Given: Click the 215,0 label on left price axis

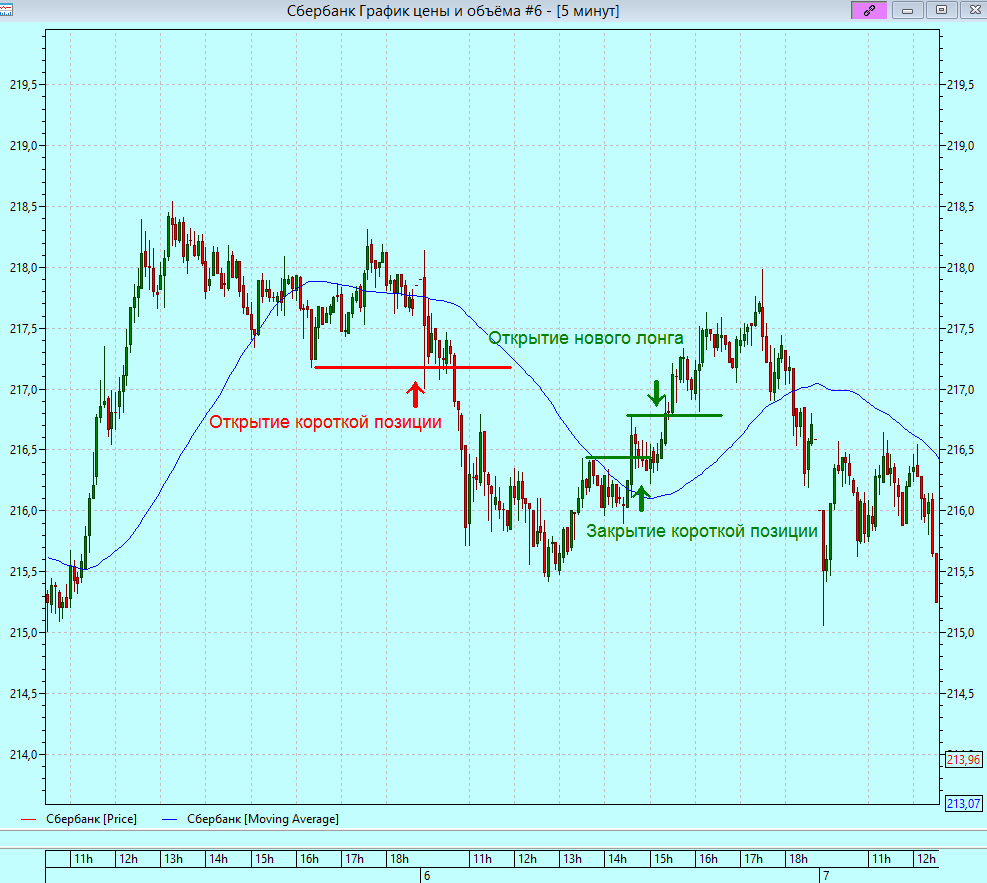Looking at the screenshot, I should pyautogui.click(x=23, y=633).
